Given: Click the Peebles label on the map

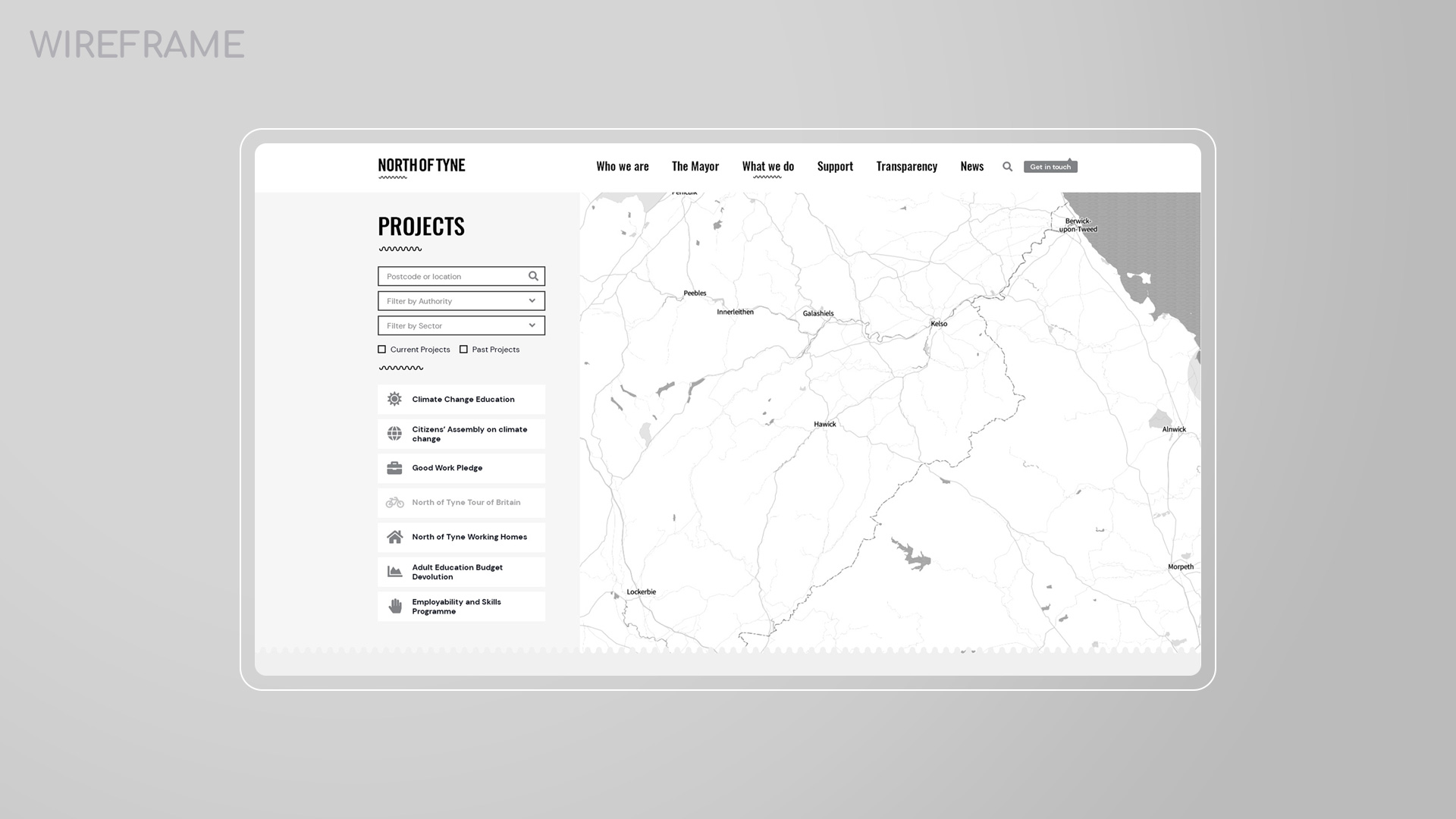Looking at the screenshot, I should coord(695,293).
